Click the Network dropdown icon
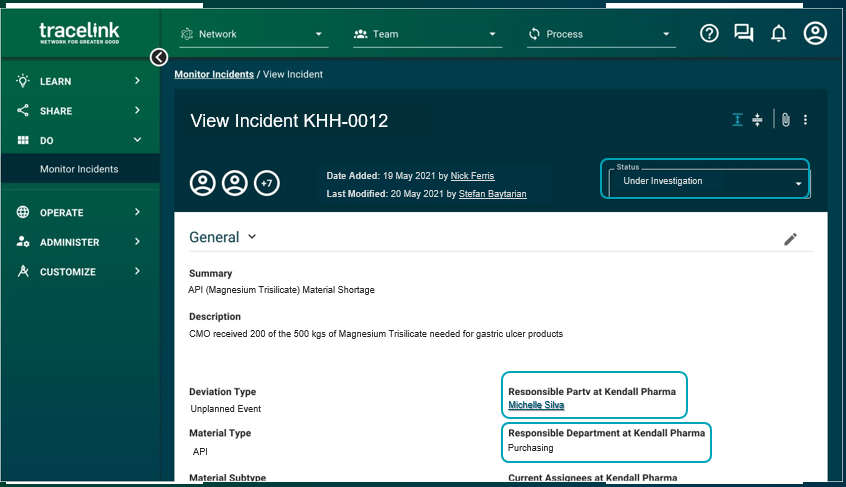 pos(187,34)
